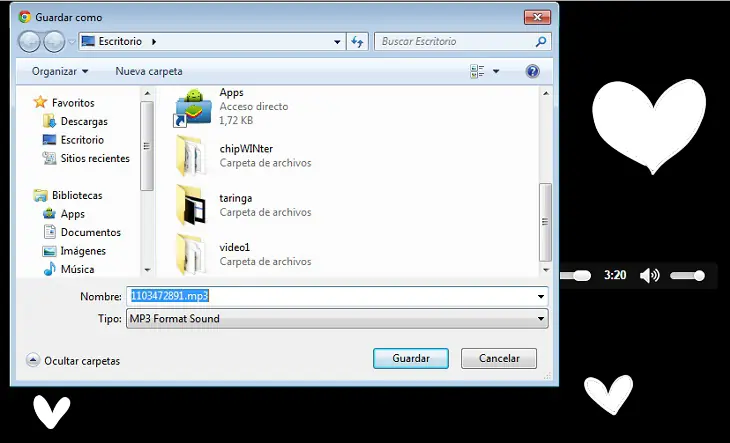Click the player speaker mute icon

click(x=649, y=275)
